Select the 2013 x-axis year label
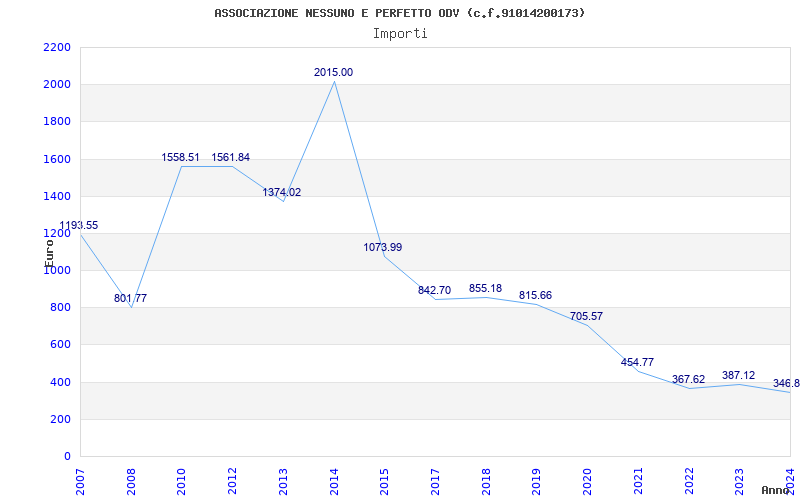 (283, 481)
